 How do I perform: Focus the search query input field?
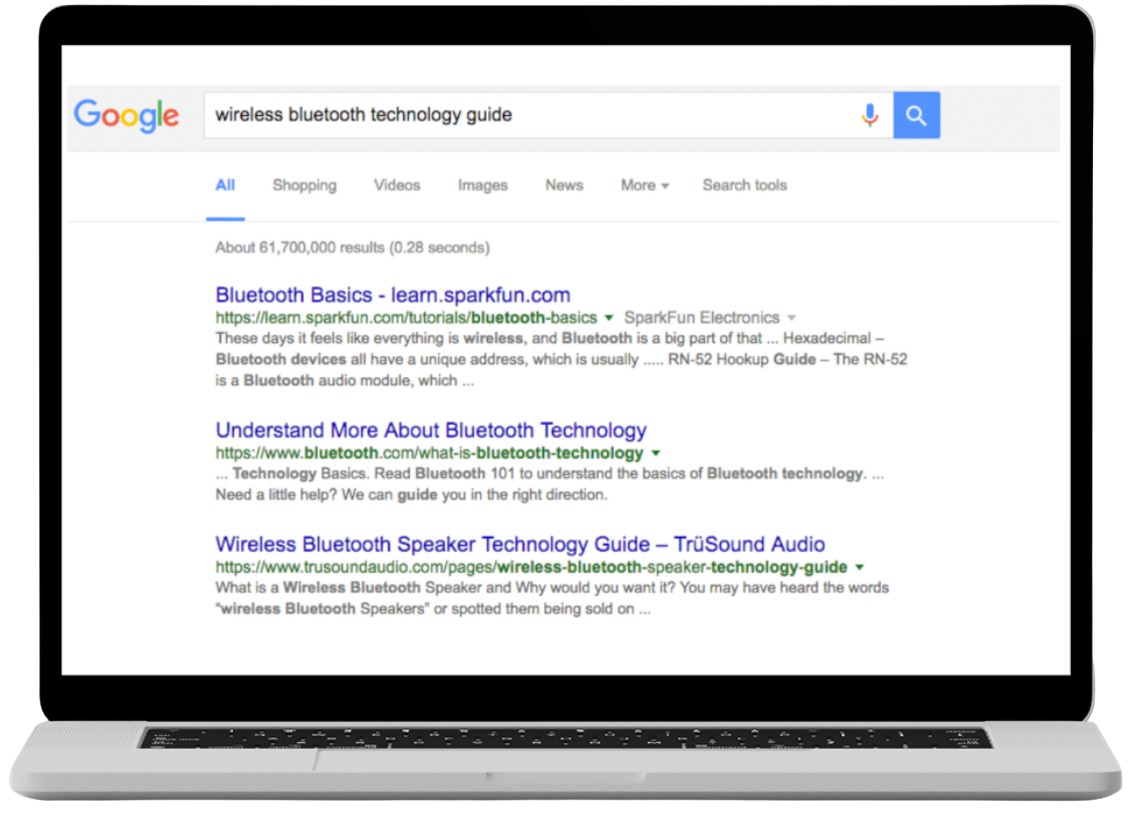(548, 115)
